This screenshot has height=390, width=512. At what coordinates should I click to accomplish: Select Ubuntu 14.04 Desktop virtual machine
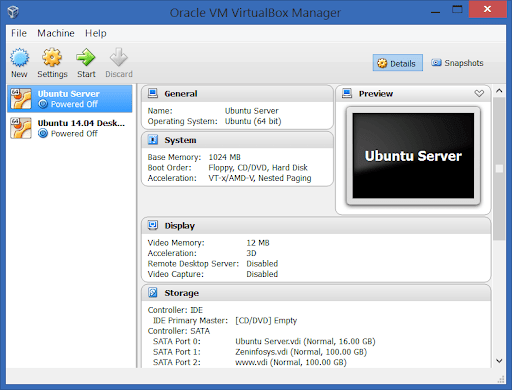(70, 128)
